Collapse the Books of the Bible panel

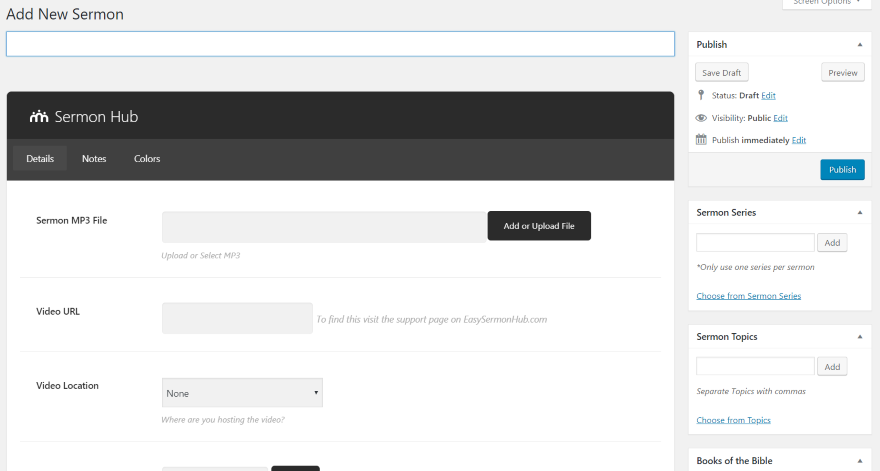click(860, 460)
